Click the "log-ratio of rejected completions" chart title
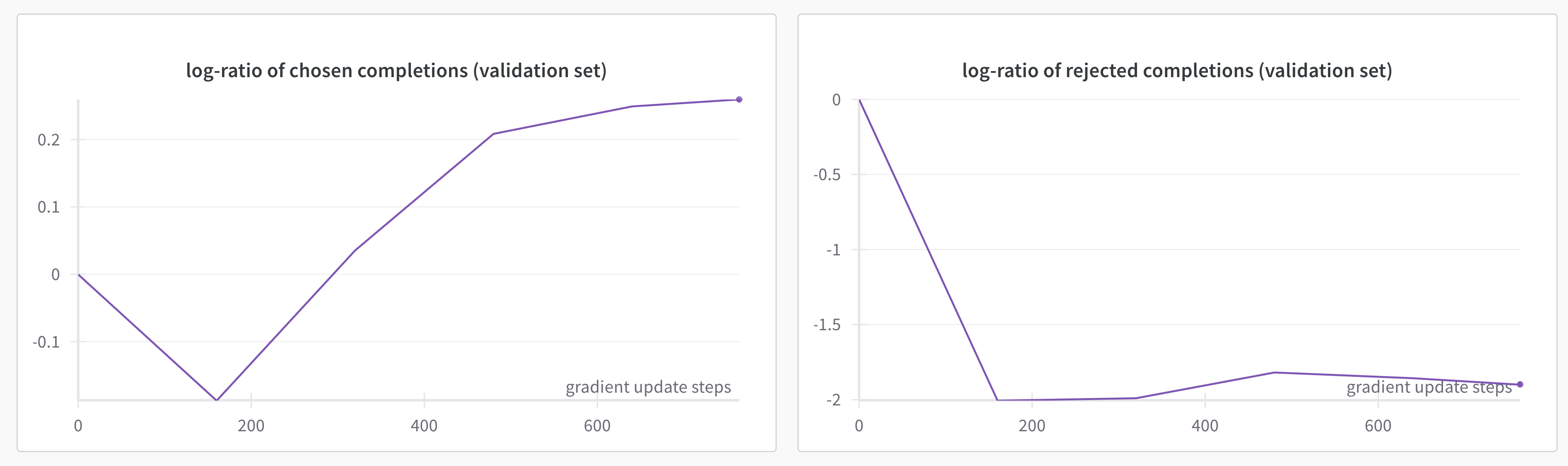 [x=1177, y=71]
